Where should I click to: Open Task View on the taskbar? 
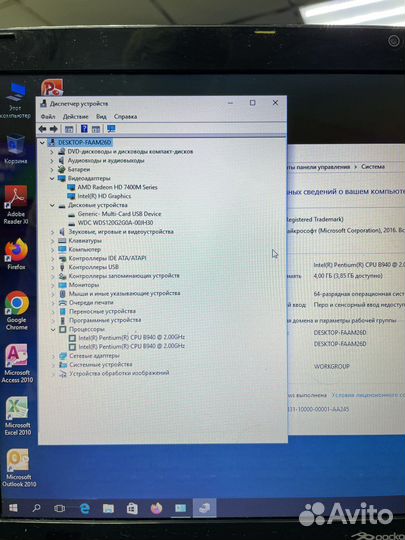click(x=60, y=508)
